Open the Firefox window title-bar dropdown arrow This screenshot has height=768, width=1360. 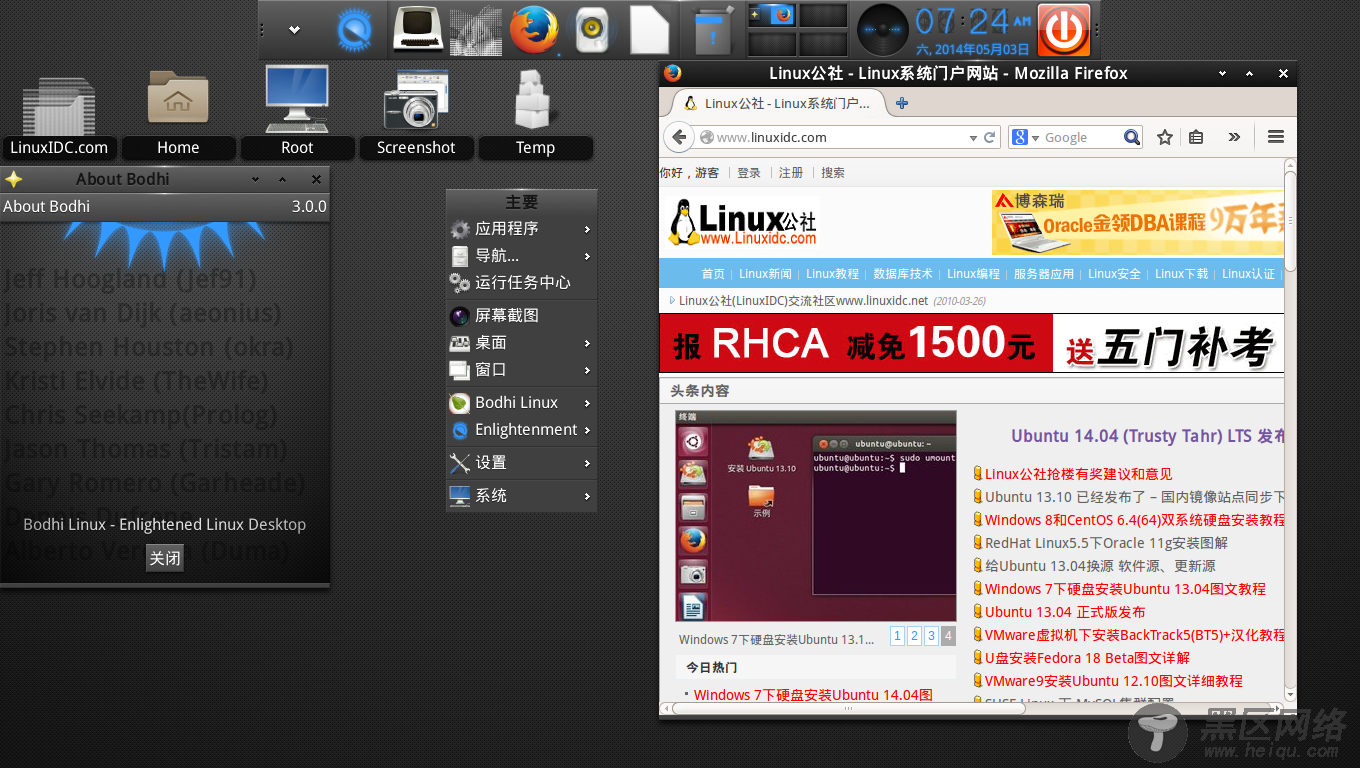click(1222, 73)
